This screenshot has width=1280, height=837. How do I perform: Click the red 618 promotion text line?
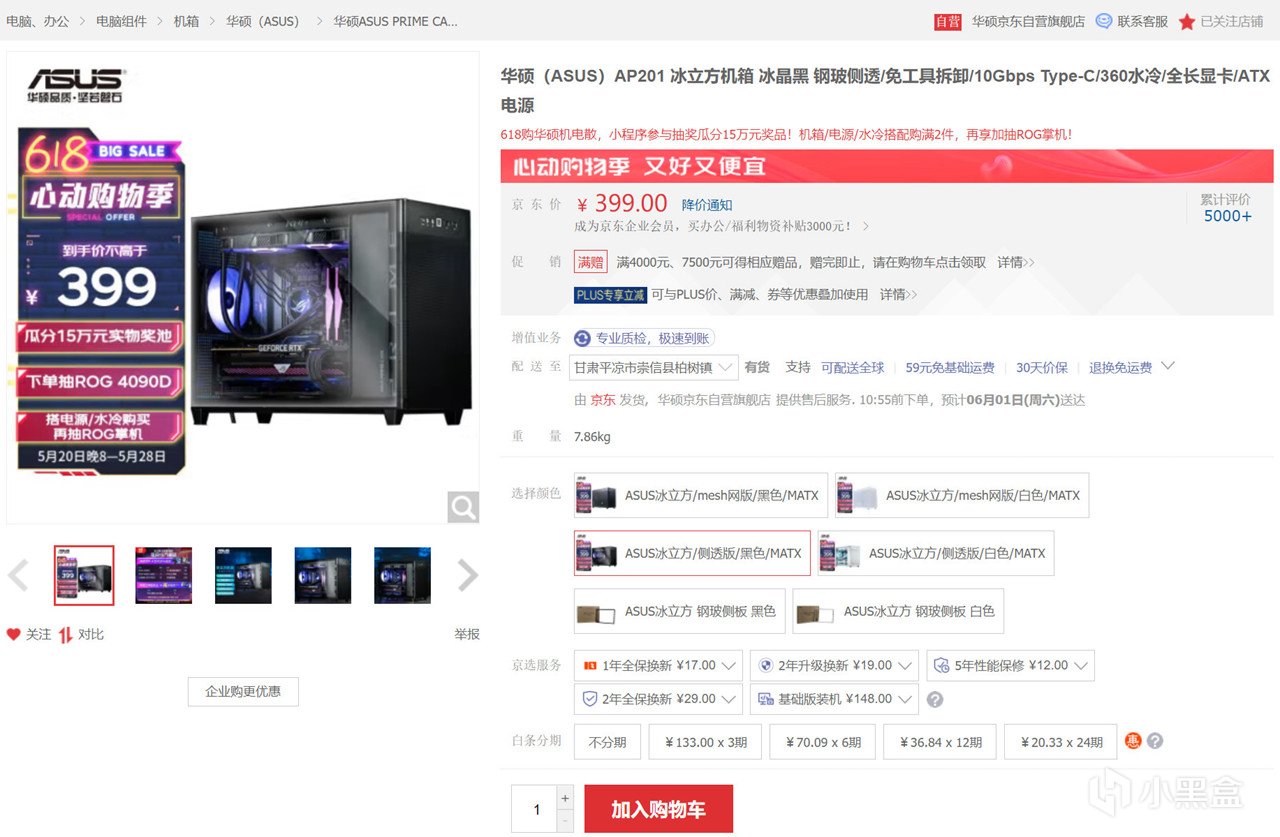[786, 134]
